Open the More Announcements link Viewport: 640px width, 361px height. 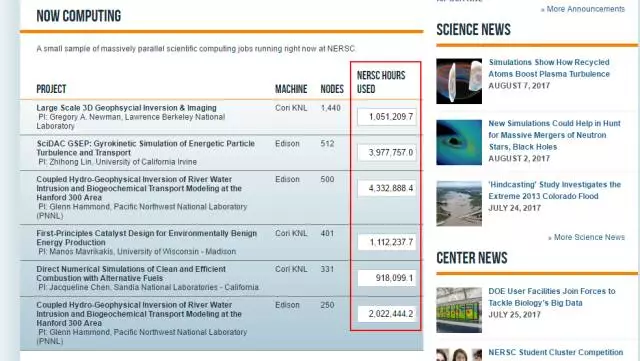583,9
